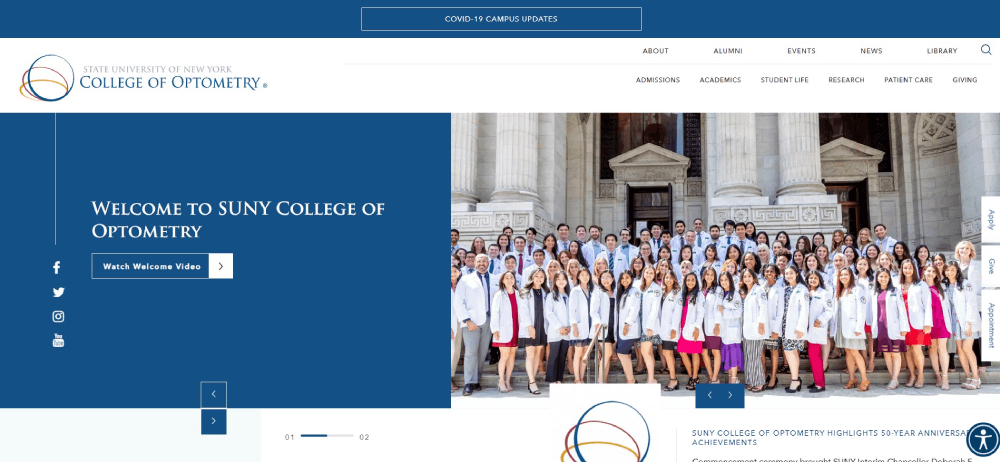Go to previous slide in left carousel

click(x=214, y=394)
